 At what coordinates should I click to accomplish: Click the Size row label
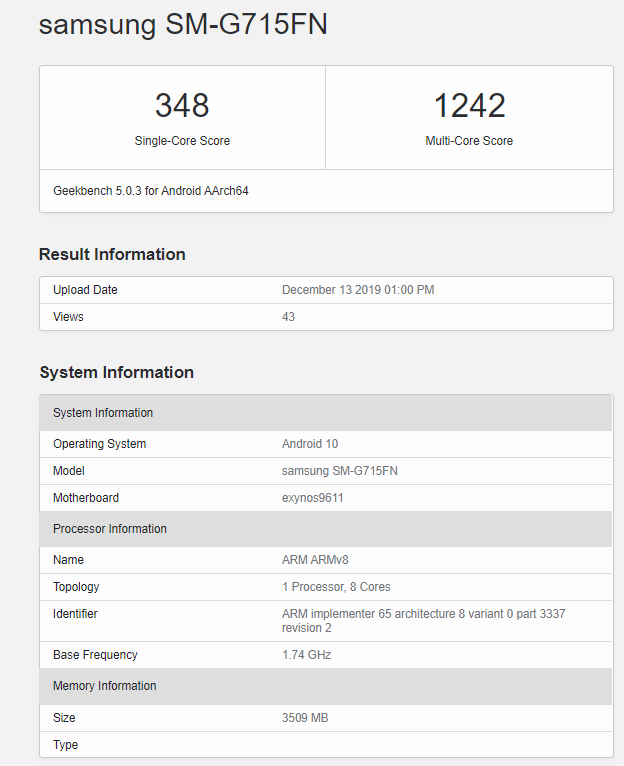(64, 718)
